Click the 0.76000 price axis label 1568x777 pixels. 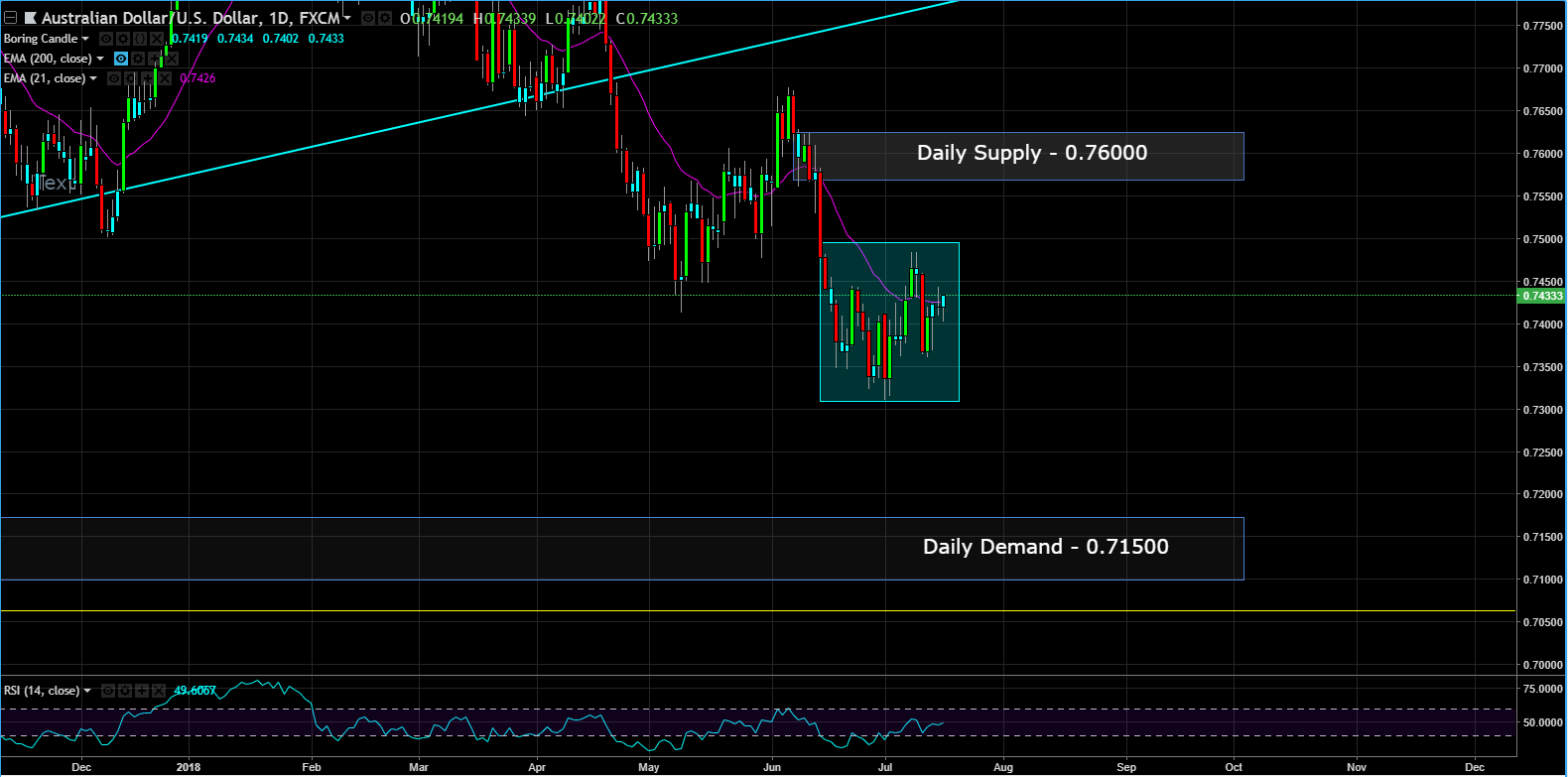1542,154
